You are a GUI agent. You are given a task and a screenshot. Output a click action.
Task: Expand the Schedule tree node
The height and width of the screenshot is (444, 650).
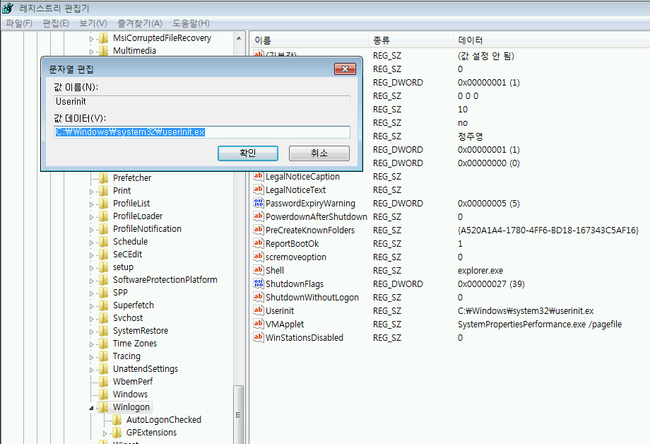point(91,242)
